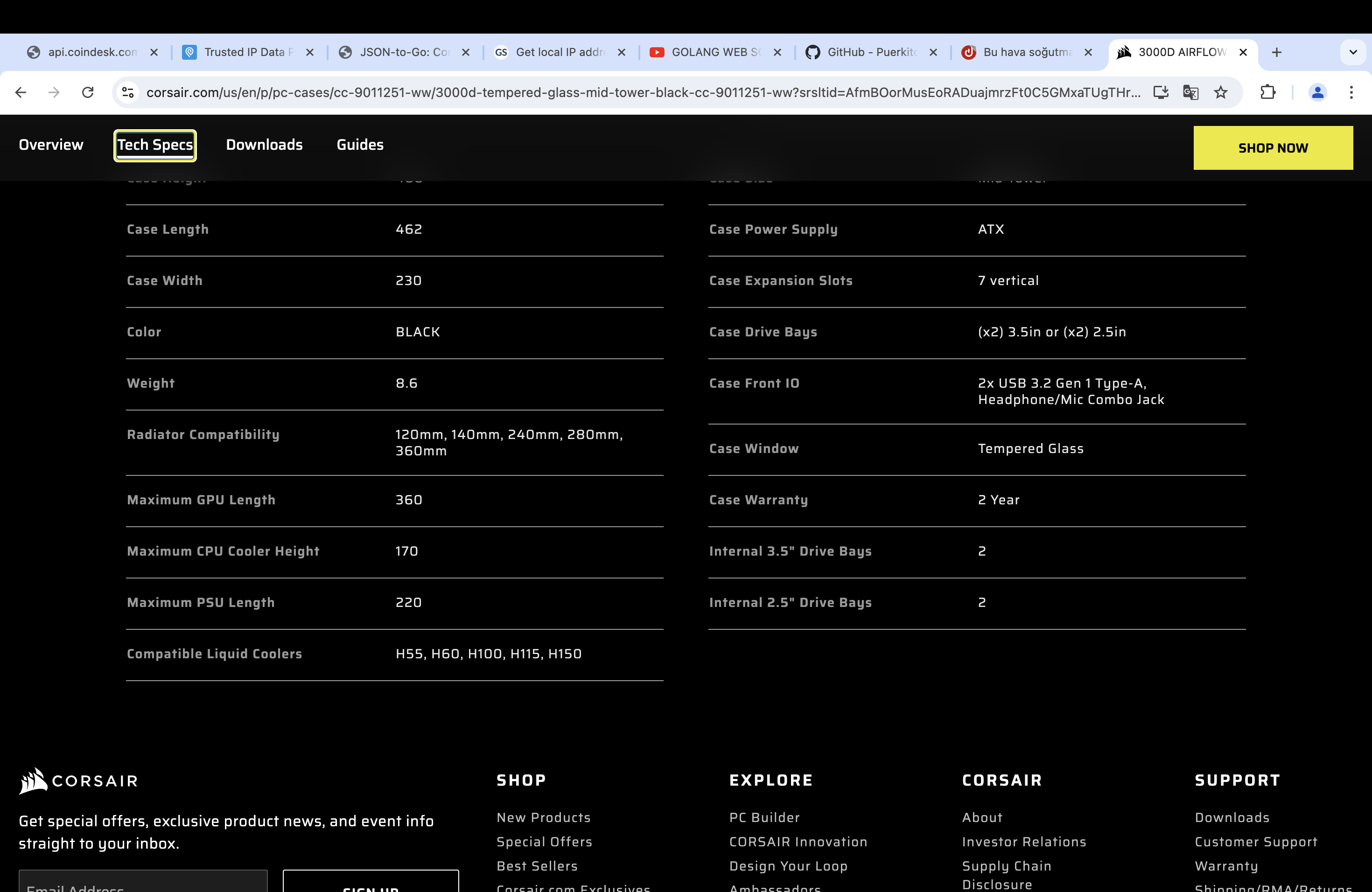Click the Case Front IO value text
This screenshot has height=892, width=1372.
[x=1071, y=391]
